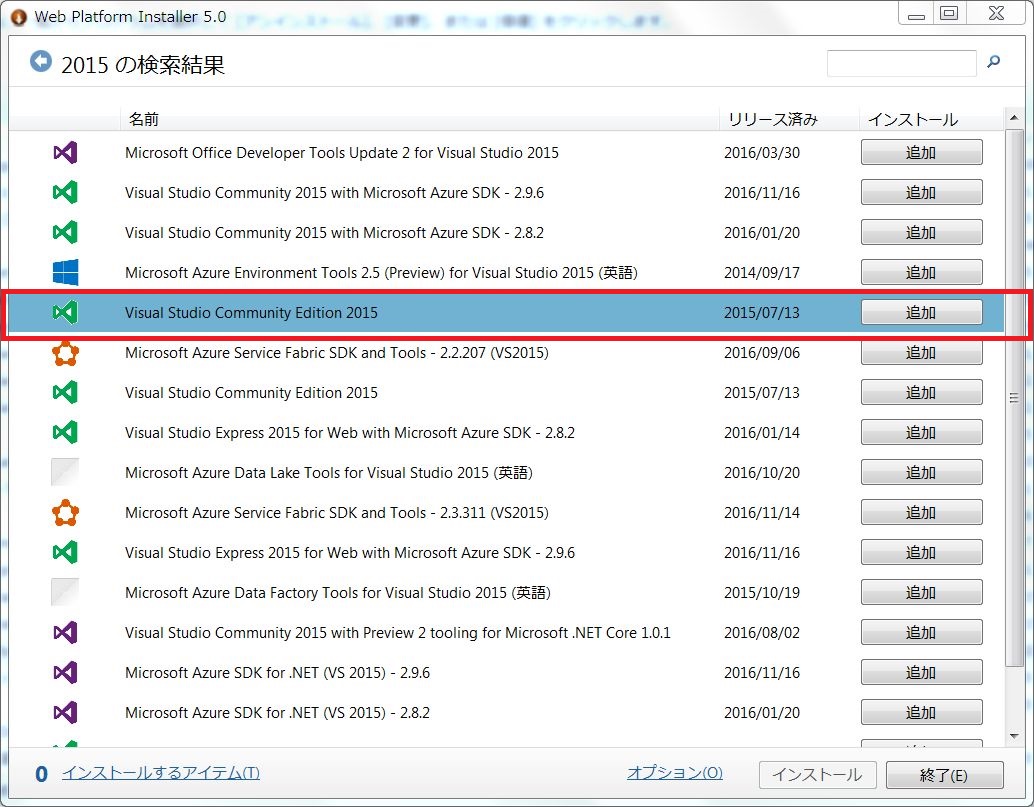Click placeholder icon for Azure Data Lake Tools
This screenshot has height=807, width=1034.
(65, 473)
